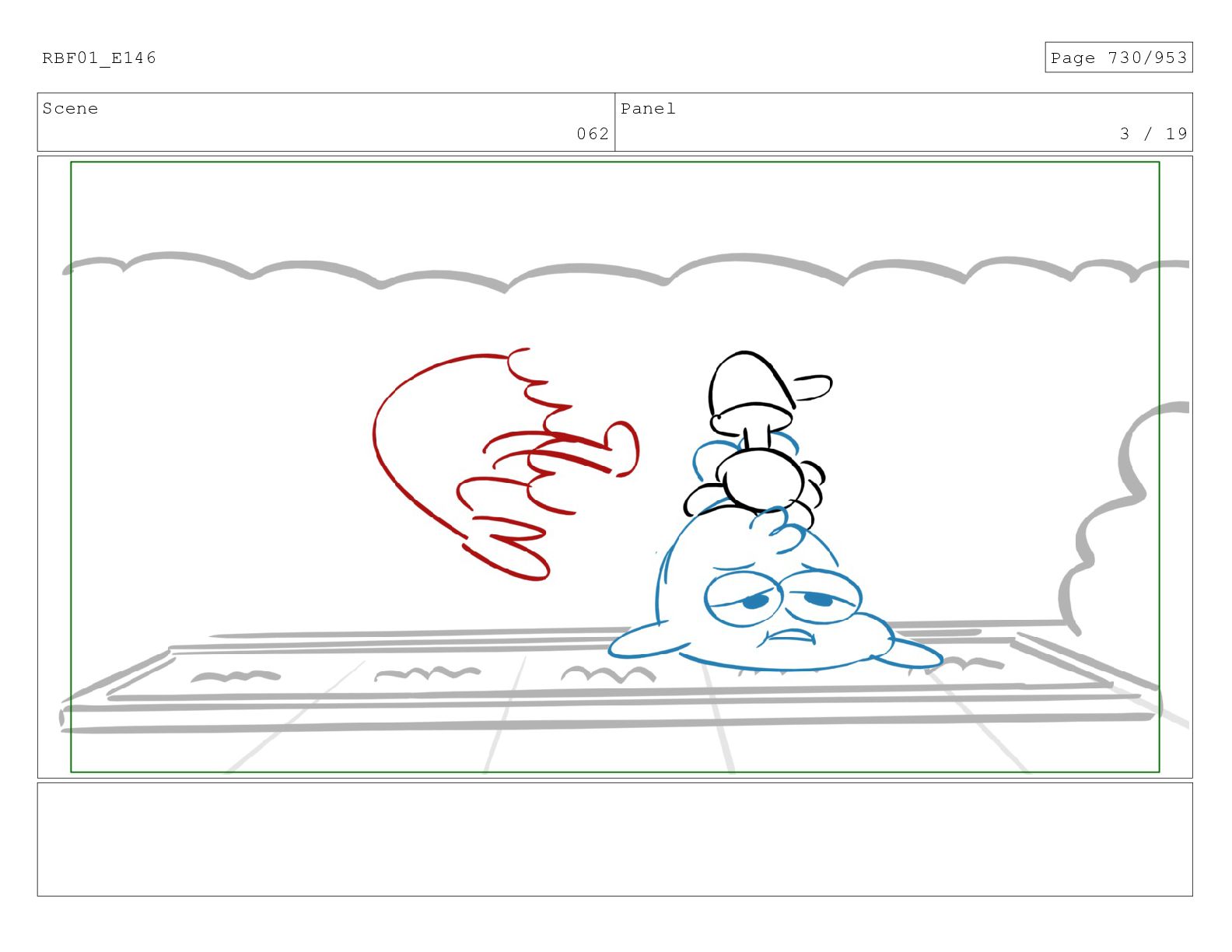Screen dimensions: 1232x952
Task: Select panel count 3 / 19
Action: click(1153, 134)
